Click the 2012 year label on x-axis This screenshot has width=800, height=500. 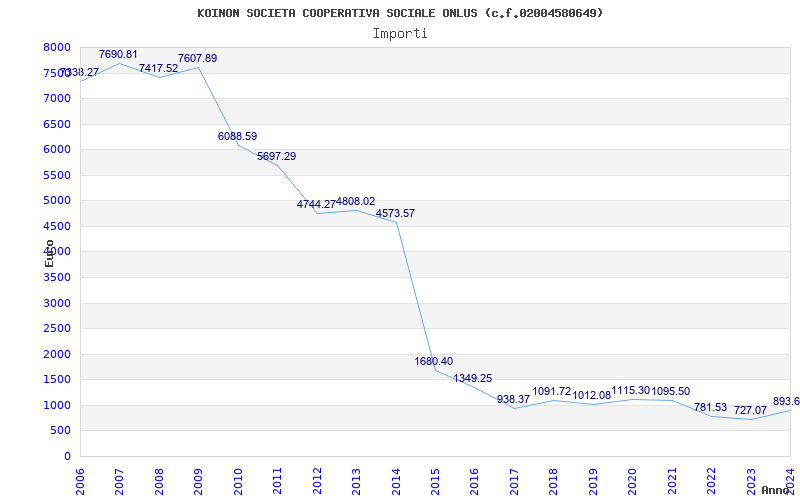[317, 482]
